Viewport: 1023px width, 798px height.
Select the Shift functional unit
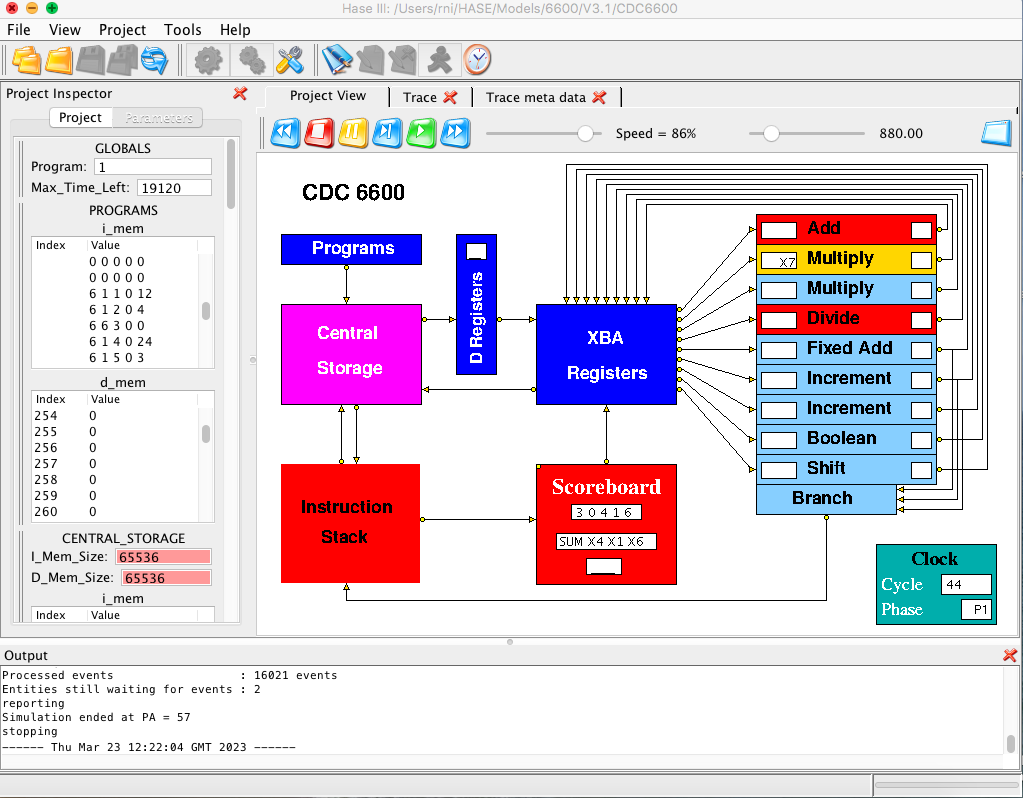click(x=846, y=469)
